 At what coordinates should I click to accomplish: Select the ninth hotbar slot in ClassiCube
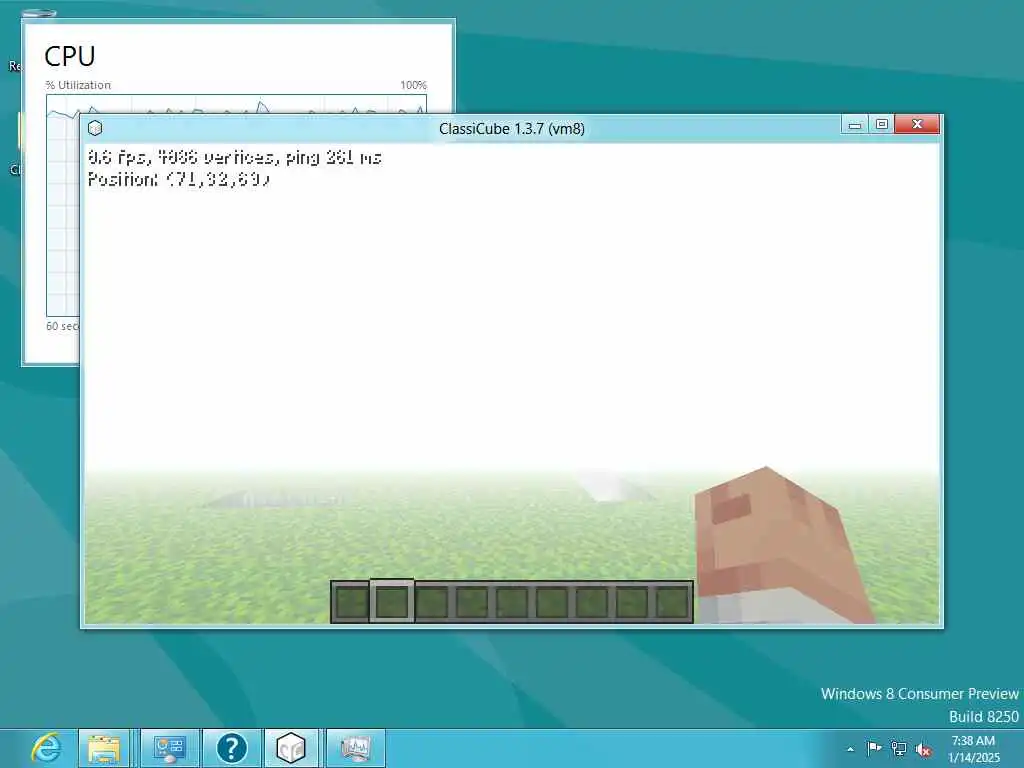[672, 601]
